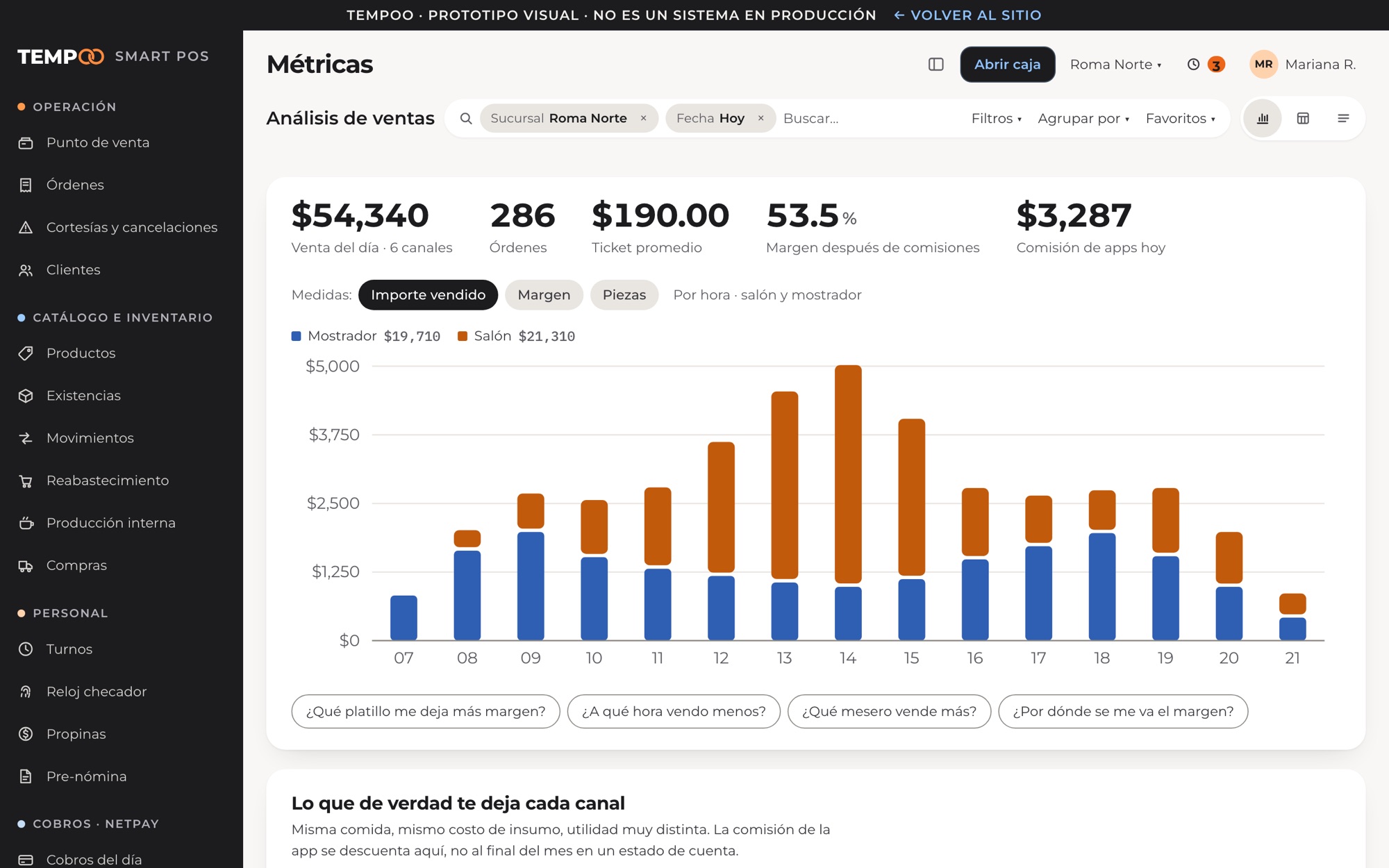Click the Movimientos arrows icon
Screen dimensions: 1389x868
(x=26, y=438)
